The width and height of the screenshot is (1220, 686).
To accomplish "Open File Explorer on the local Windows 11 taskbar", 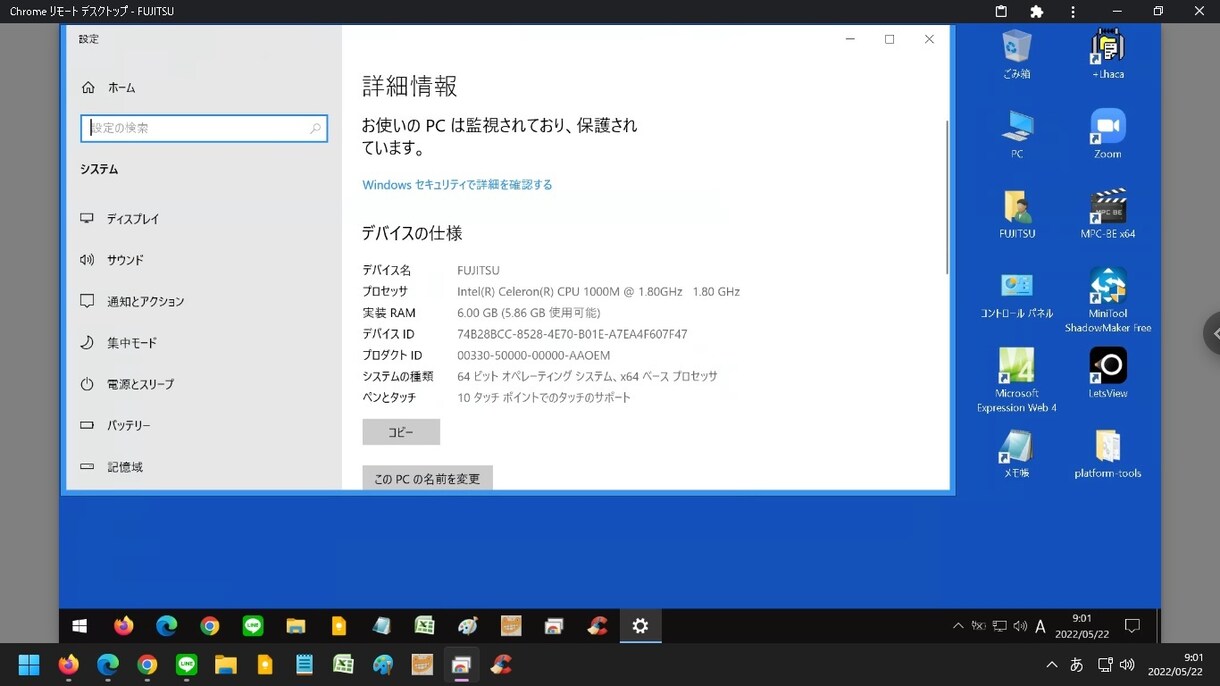I will pos(225,665).
